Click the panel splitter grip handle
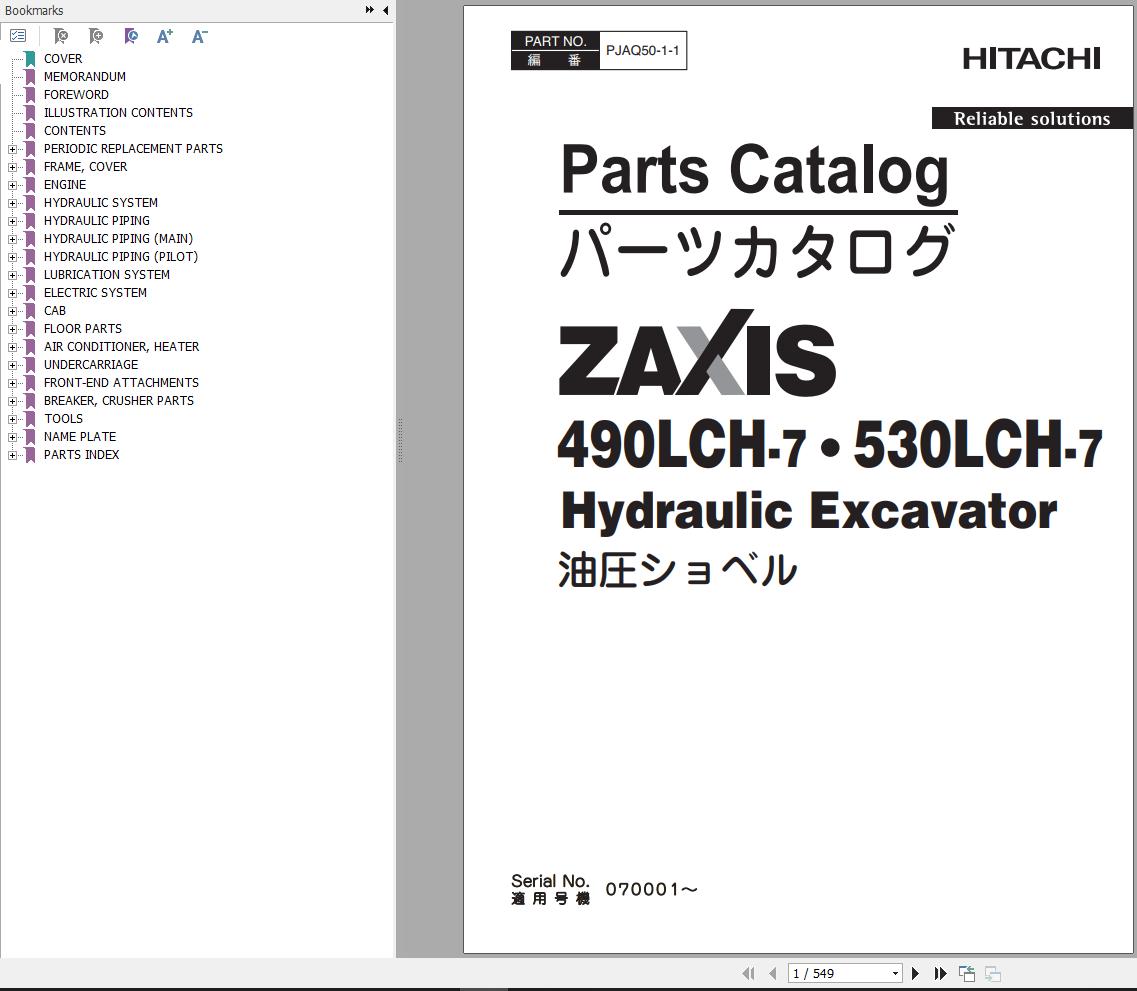The width and height of the screenshot is (1137, 991). click(x=400, y=440)
